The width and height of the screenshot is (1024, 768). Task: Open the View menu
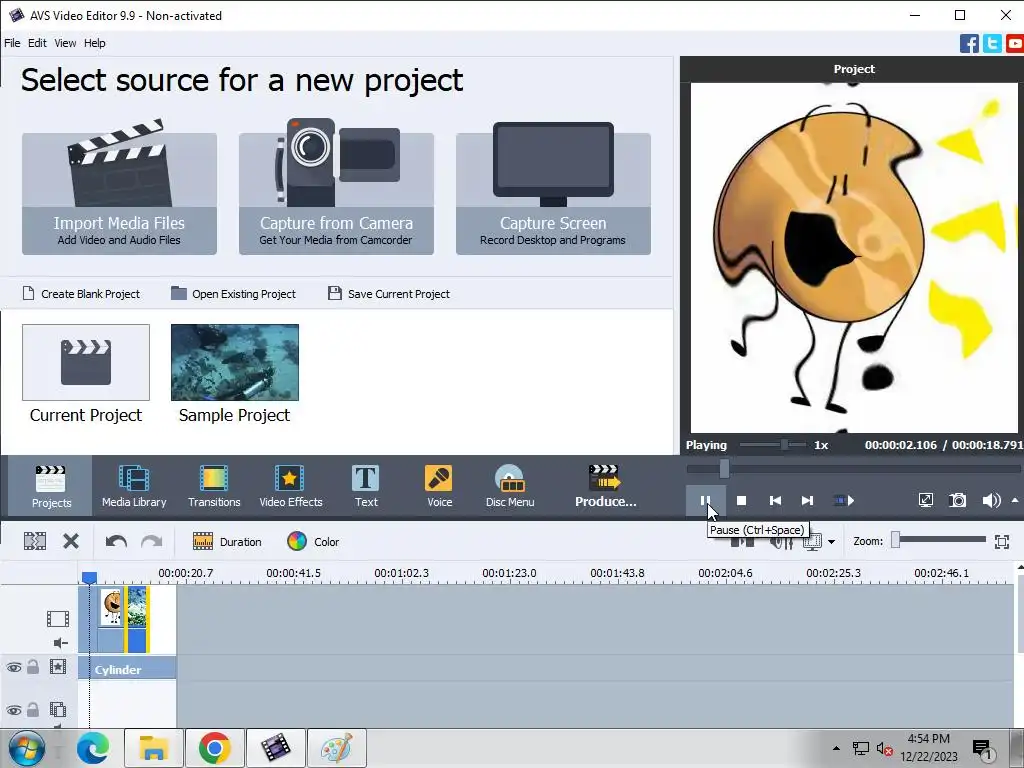point(65,43)
